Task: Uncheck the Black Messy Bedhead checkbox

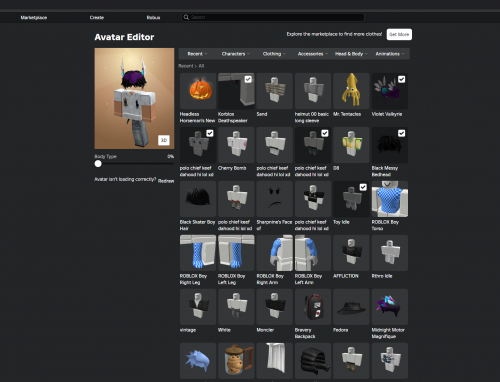Action: coord(402,133)
